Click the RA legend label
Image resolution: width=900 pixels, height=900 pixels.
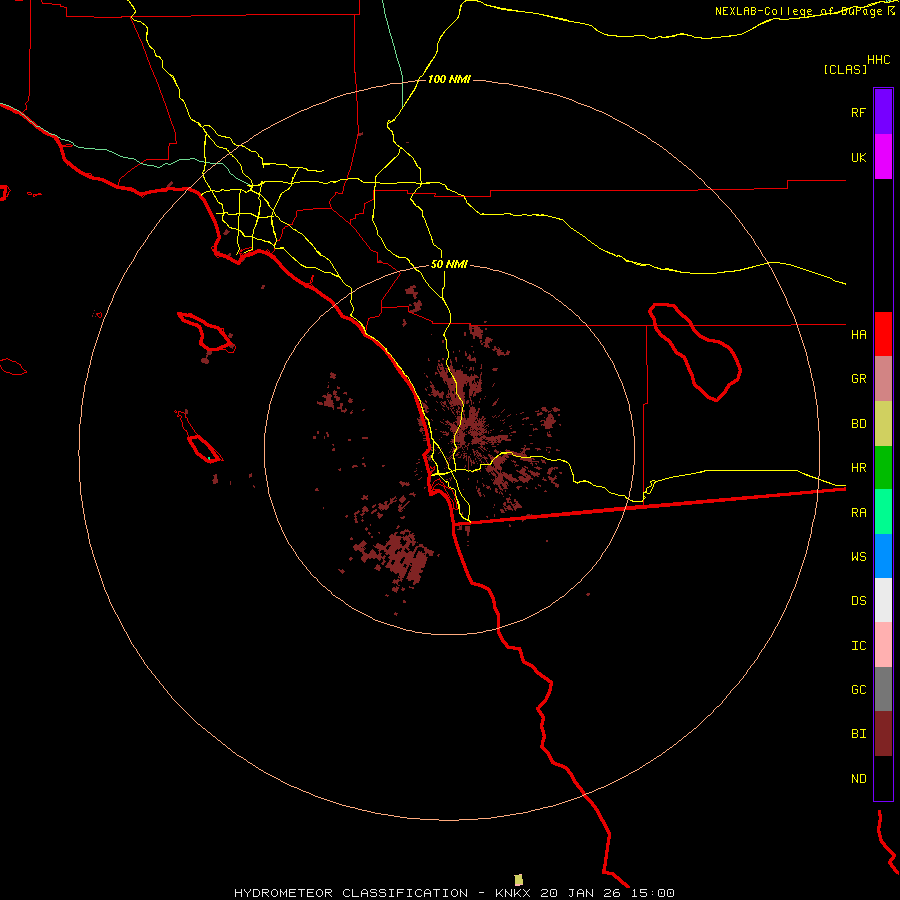[858, 513]
